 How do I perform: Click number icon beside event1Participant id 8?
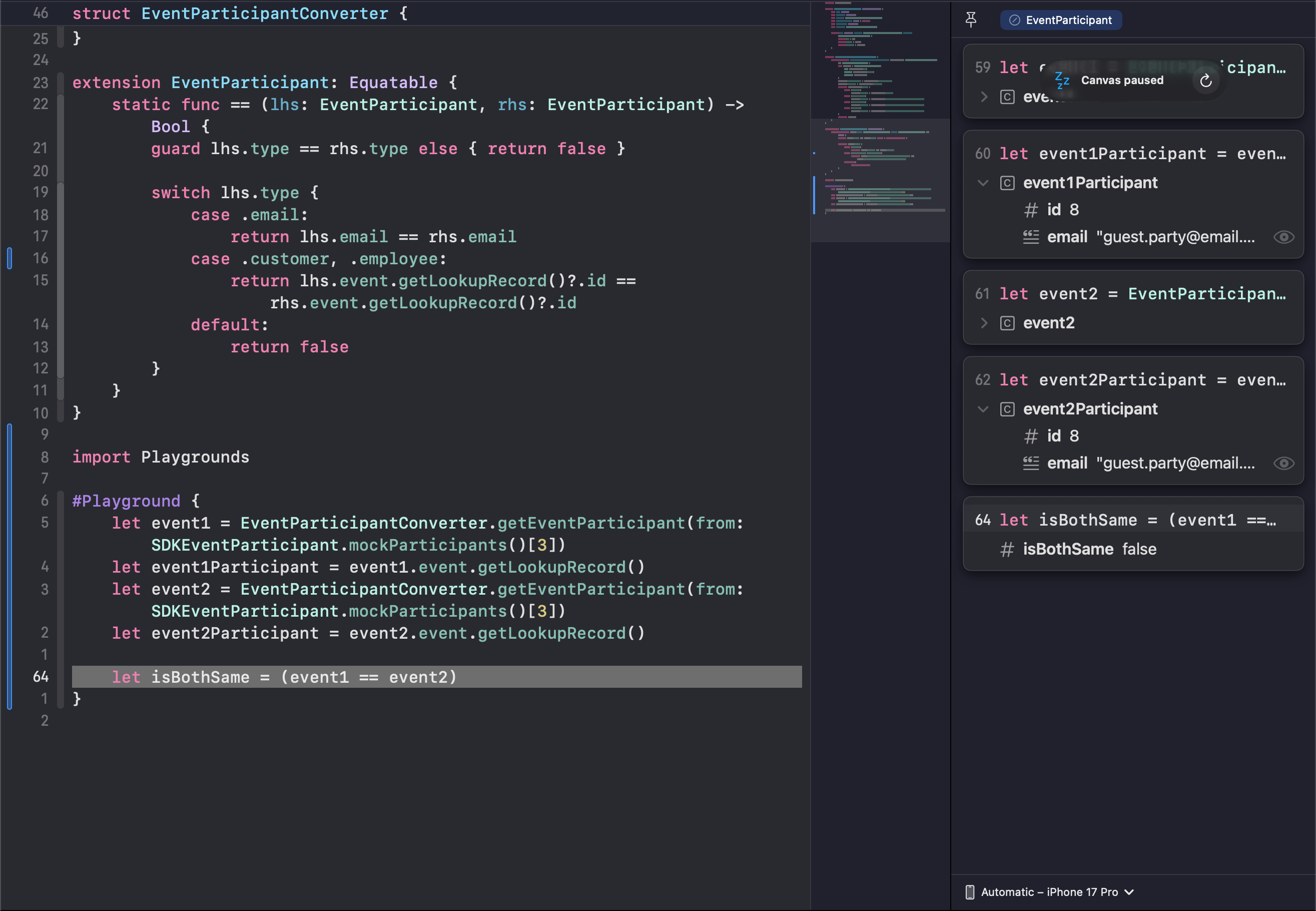(x=1031, y=211)
